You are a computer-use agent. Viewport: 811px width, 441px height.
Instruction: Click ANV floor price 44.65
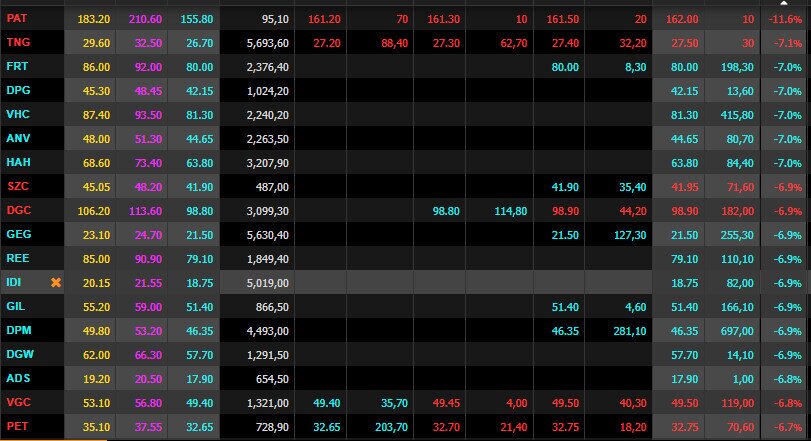(200, 139)
